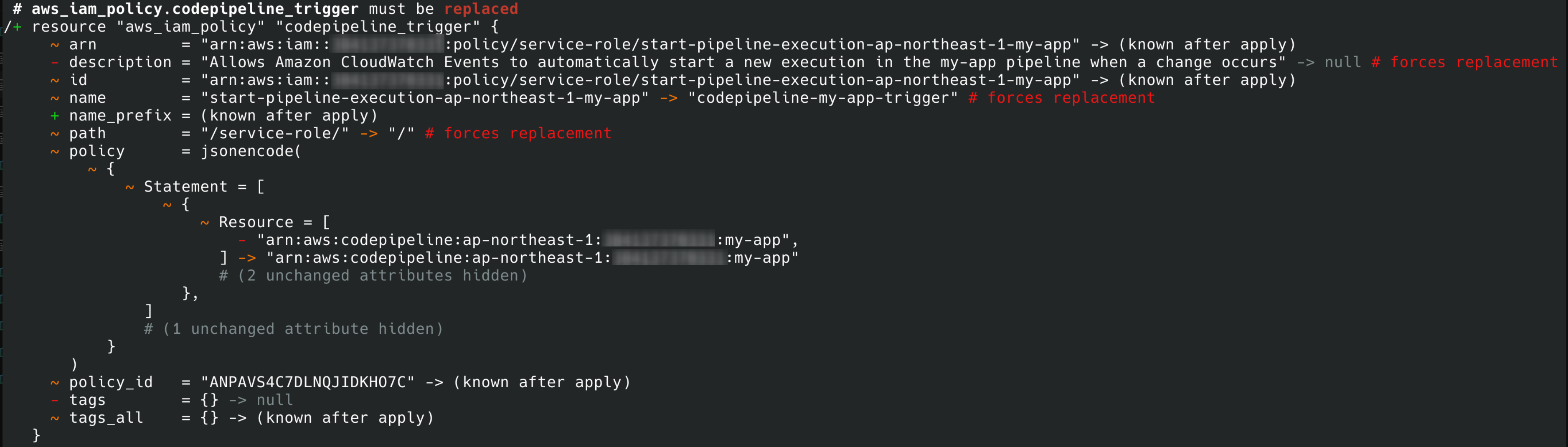The height and width of the screenshot is (447, 1568).
Task: Click the resource type "aws_iam_policy" string
Action: click(x=191, y=27)
